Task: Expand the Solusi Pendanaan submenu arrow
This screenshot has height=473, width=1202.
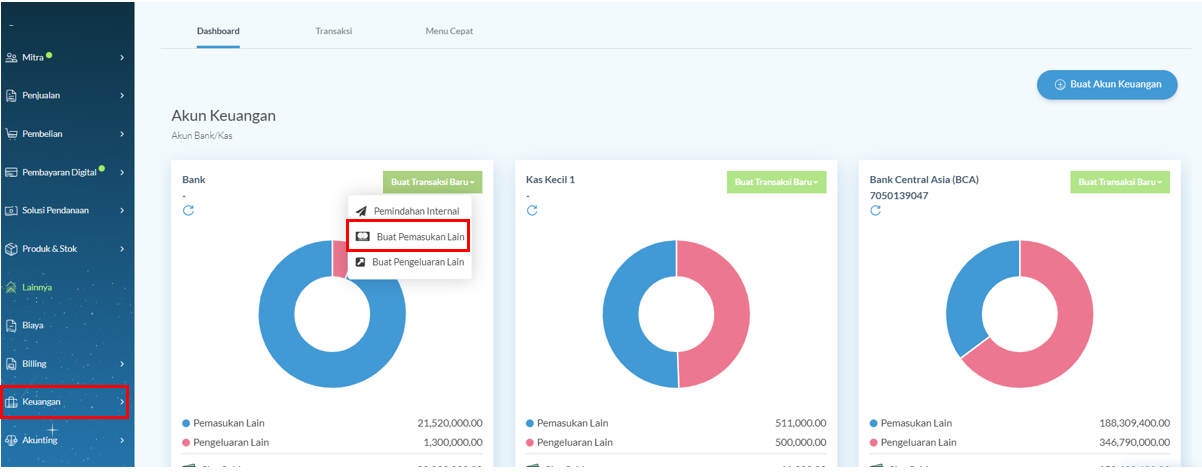Action: click(122, 211)
